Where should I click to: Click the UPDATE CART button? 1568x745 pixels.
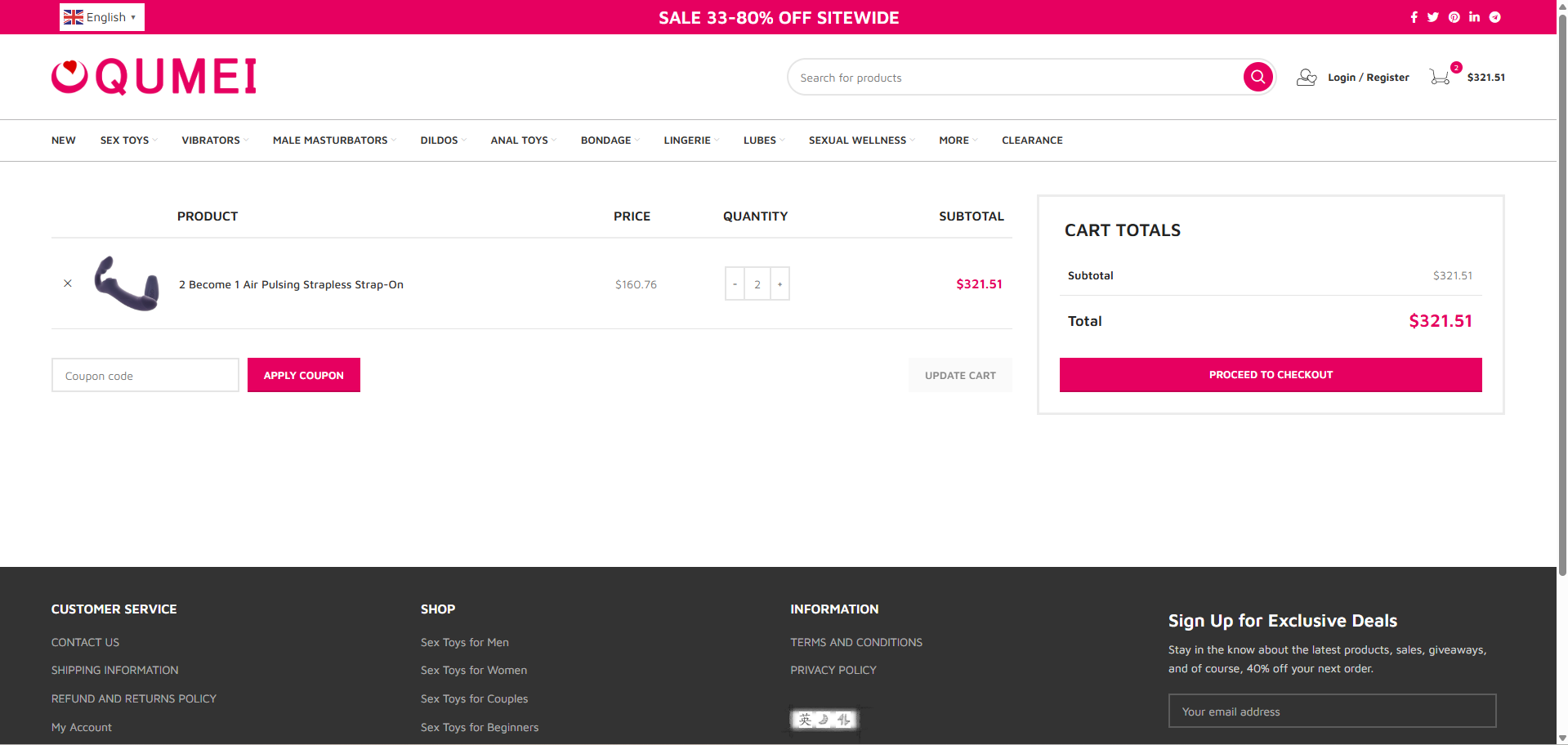960,375
